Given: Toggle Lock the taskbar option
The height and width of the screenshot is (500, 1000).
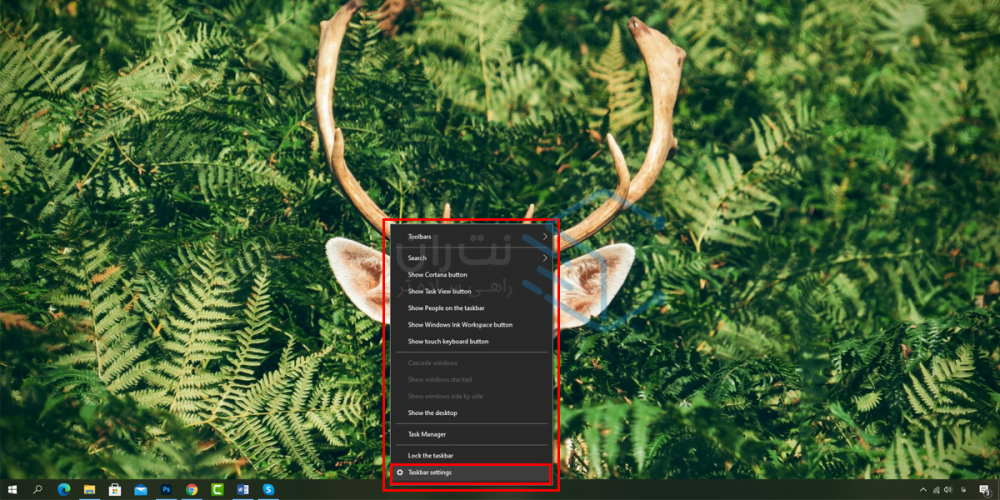Looking at the screenshot, I should point(430,455).
